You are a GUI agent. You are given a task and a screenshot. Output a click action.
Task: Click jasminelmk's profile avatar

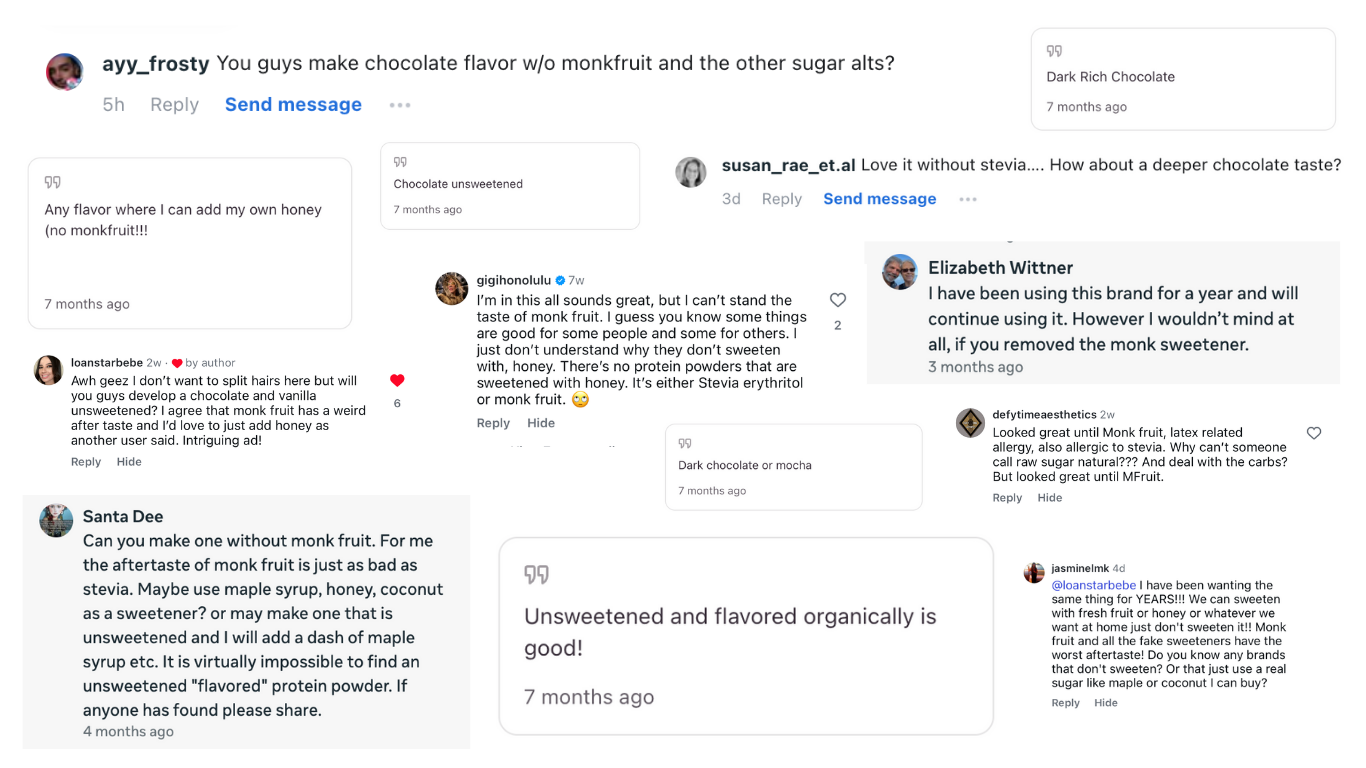pyautogui.click(x=1034, y=572)
